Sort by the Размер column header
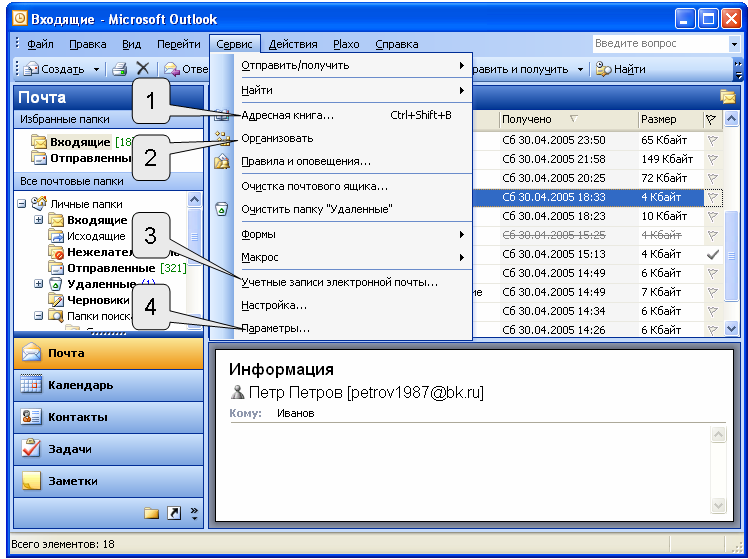This screenshot has width=748, height=559. (671, 119)
